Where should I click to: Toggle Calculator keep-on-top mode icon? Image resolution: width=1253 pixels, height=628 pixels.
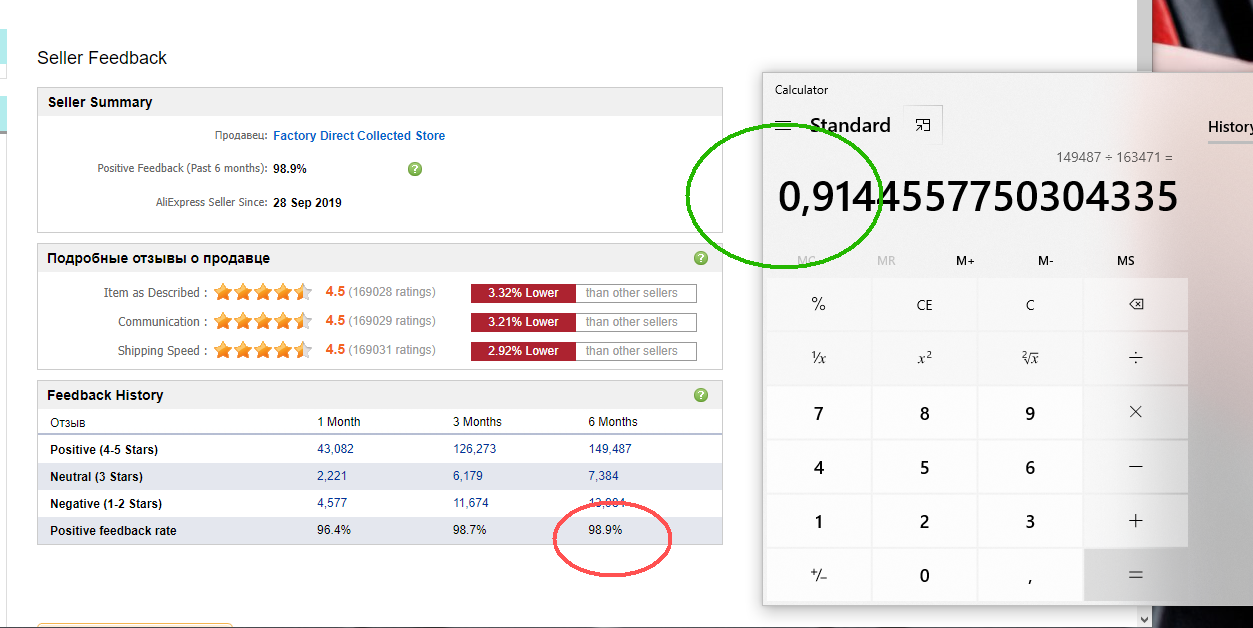pos(923,125)
